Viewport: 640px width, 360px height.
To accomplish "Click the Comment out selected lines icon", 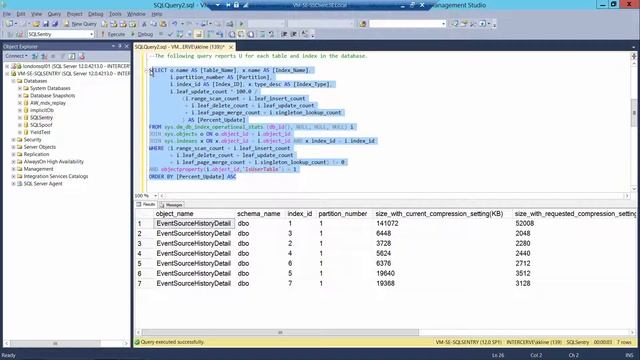I will point(262,34).
